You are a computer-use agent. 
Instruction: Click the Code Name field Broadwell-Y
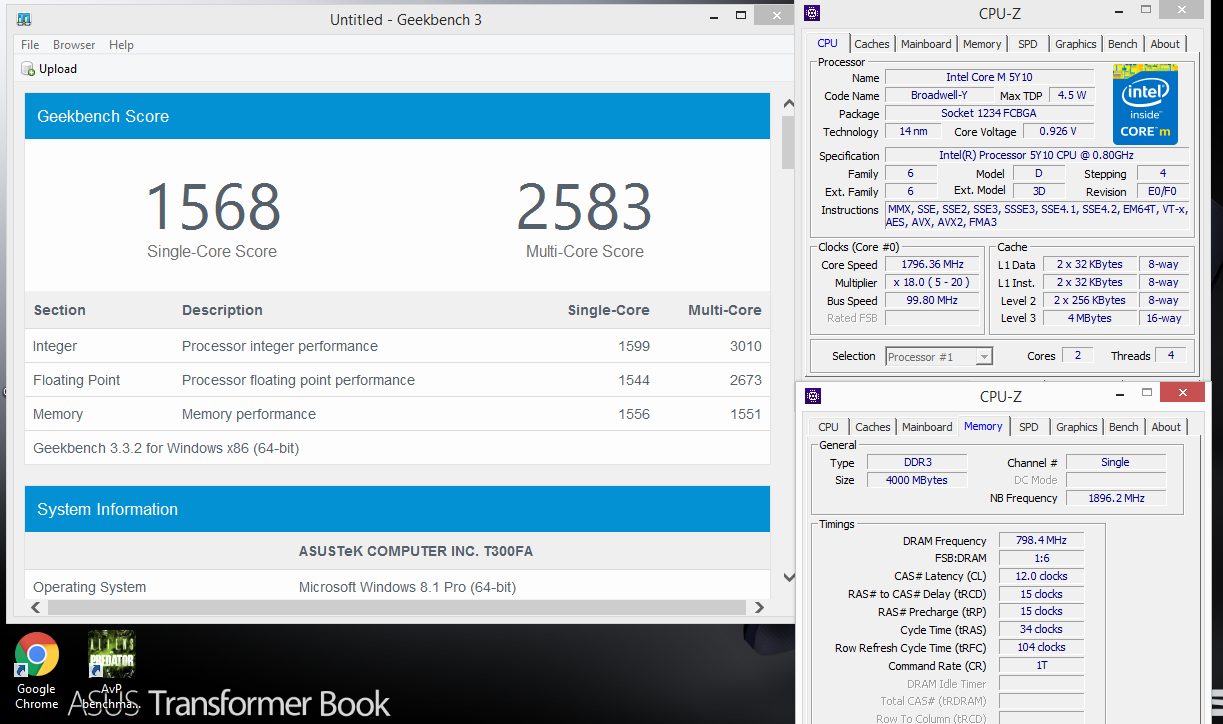coord(939,96)
